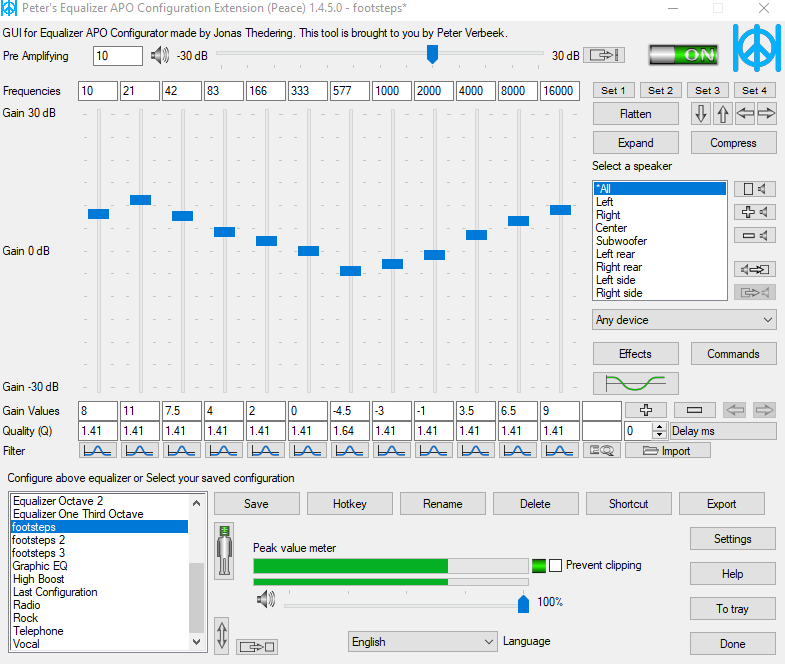
Task: Click the Flatten button
Action: [635, 114]
